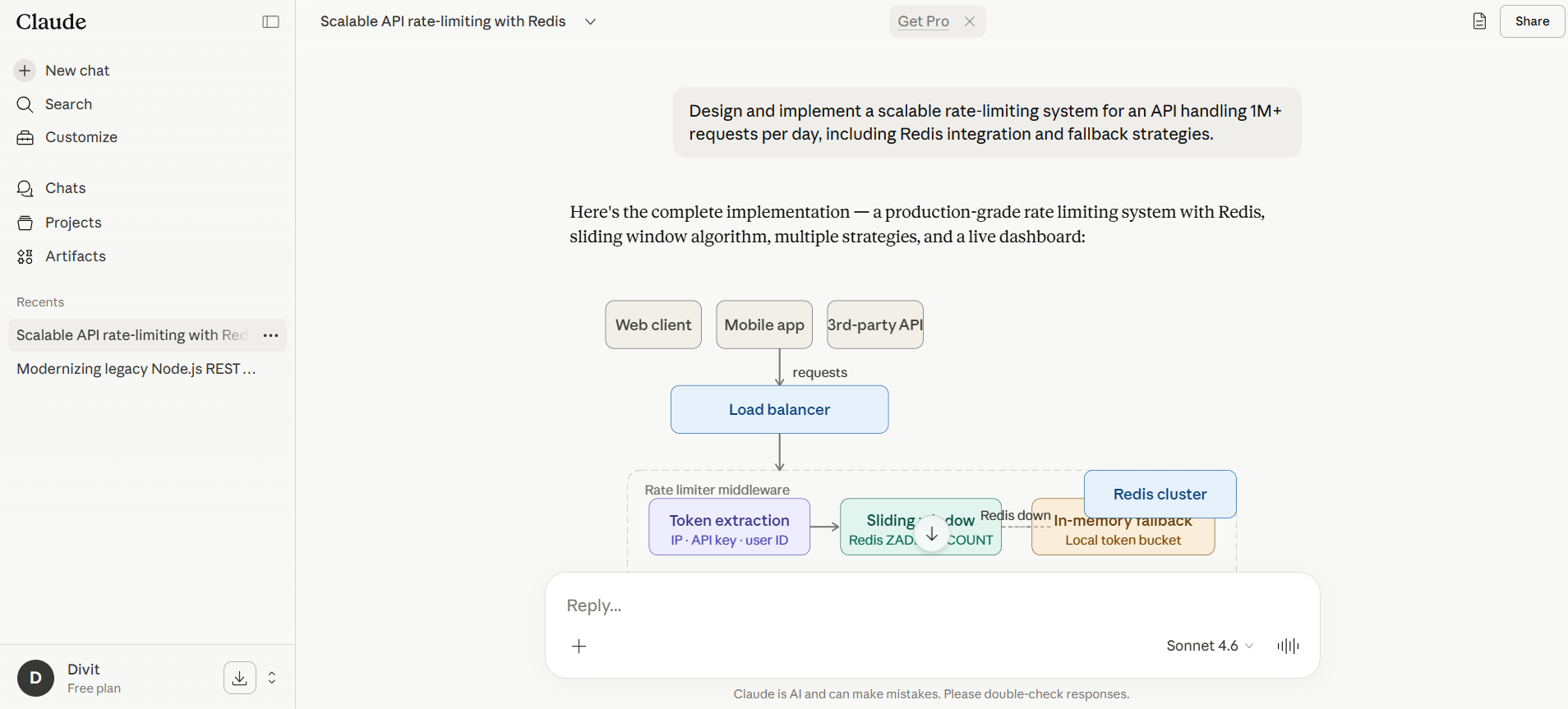Image resolution: width=1568 pixels, height=709 pixels.
Task: Activate voice mode waveform icon
Action: pyautogui.click(x=1288, y=646)
